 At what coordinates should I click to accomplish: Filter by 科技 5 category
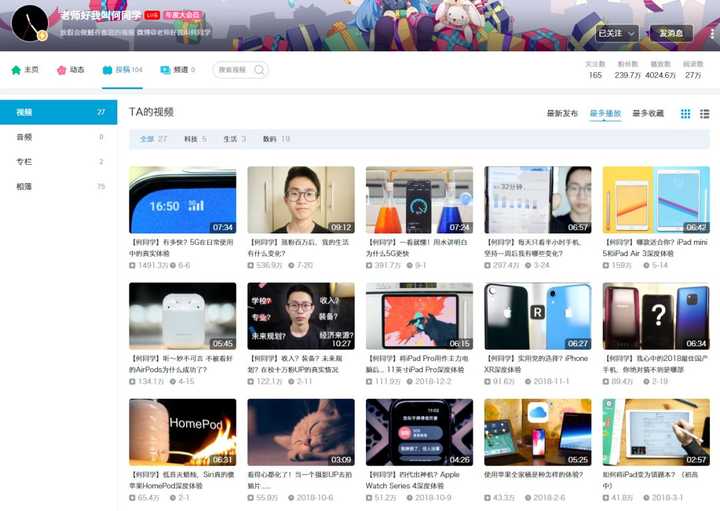(x=195, y=139)
